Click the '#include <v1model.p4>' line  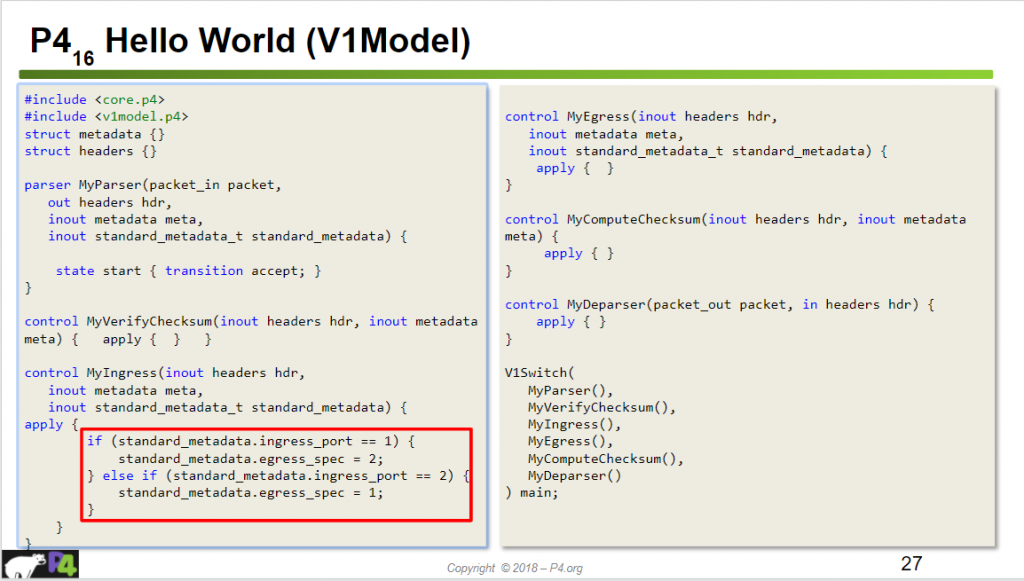click(106, 116)
